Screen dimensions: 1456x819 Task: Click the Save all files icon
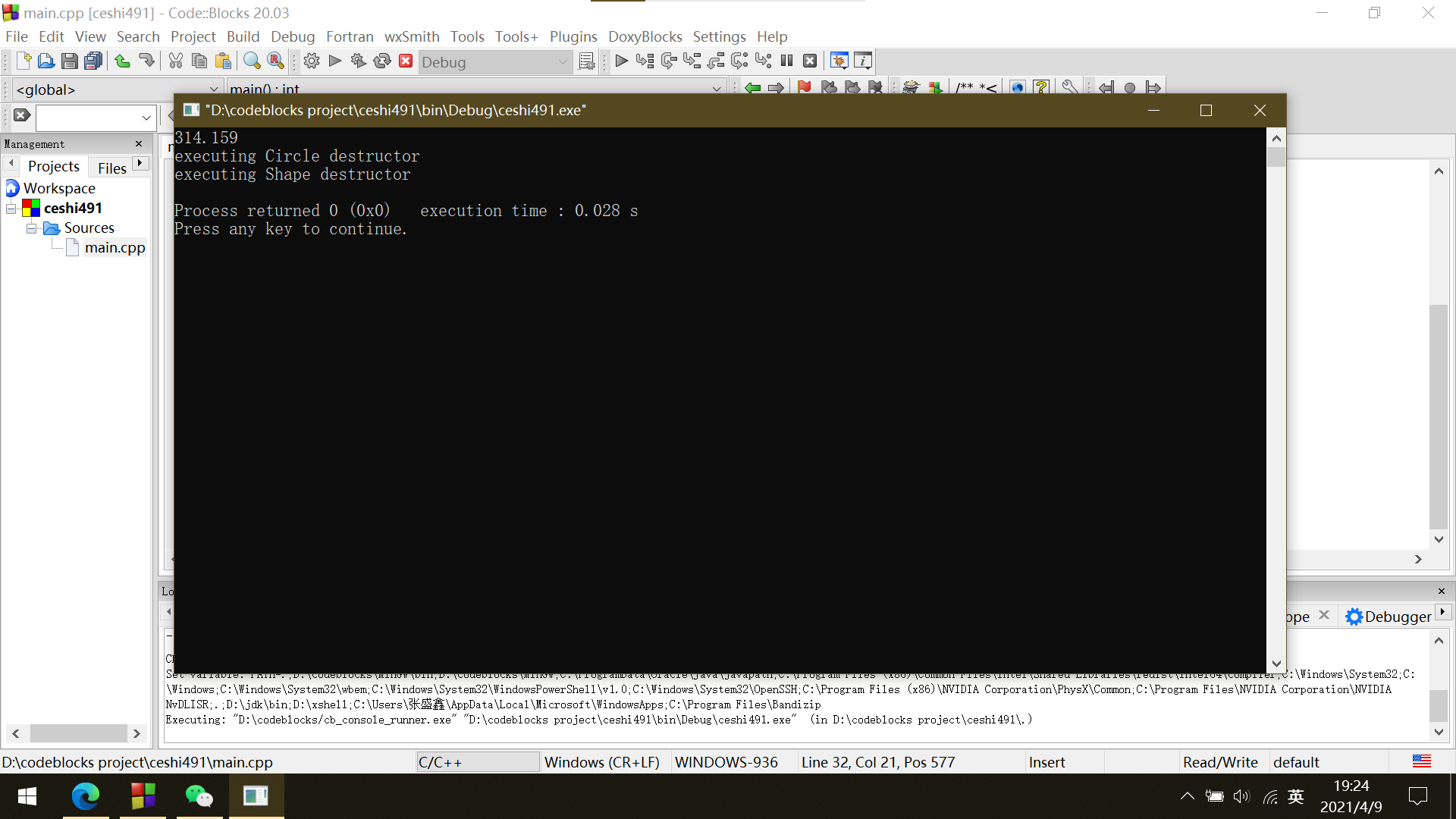click(x=93, y=61)
